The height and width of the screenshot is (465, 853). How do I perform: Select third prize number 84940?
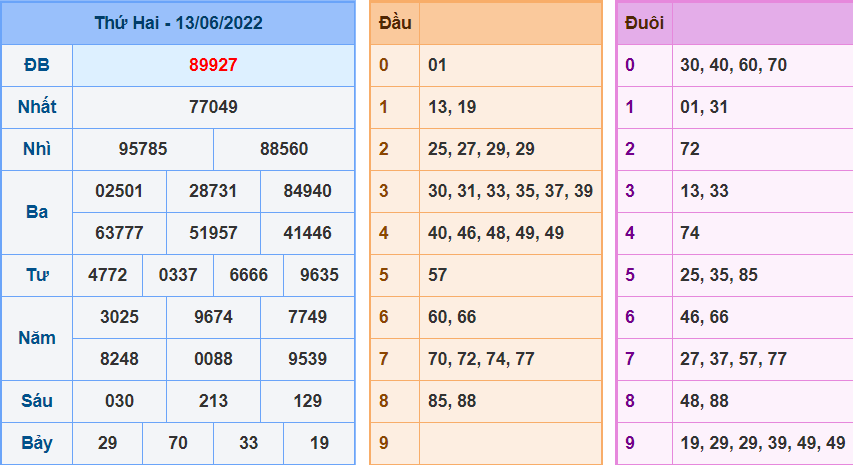pyautogui.click(x=307, y=191)
